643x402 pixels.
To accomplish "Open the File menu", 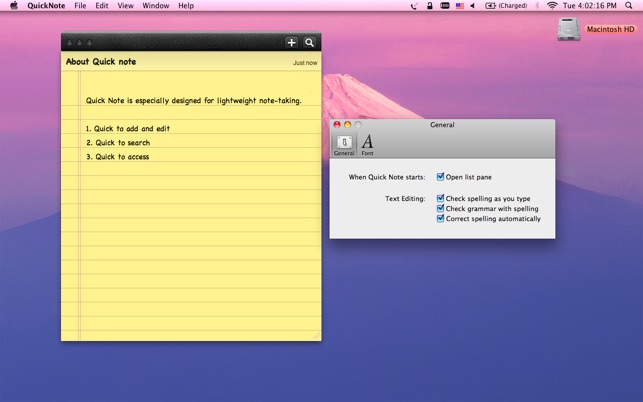I will coord(80,6).
